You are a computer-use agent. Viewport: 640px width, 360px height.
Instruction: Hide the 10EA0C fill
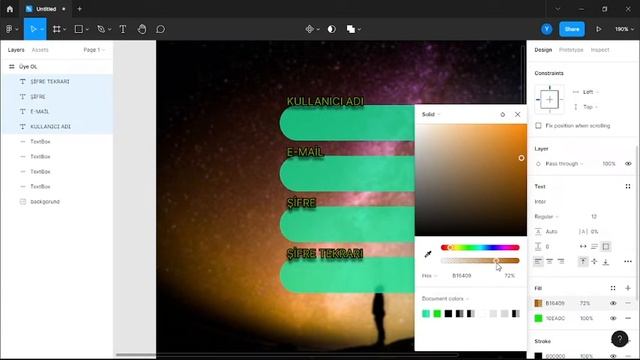[x=613, y=318]
